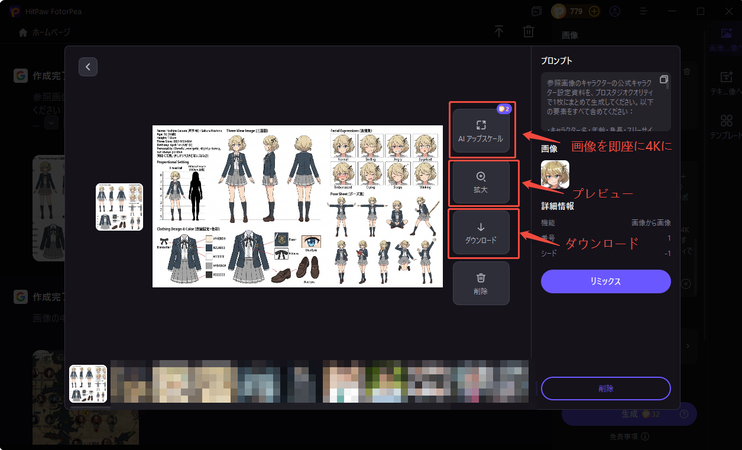Upscale image with AI アップスケール
The height and width of the screenshot is (450, 742).
(x=481, y=131)
